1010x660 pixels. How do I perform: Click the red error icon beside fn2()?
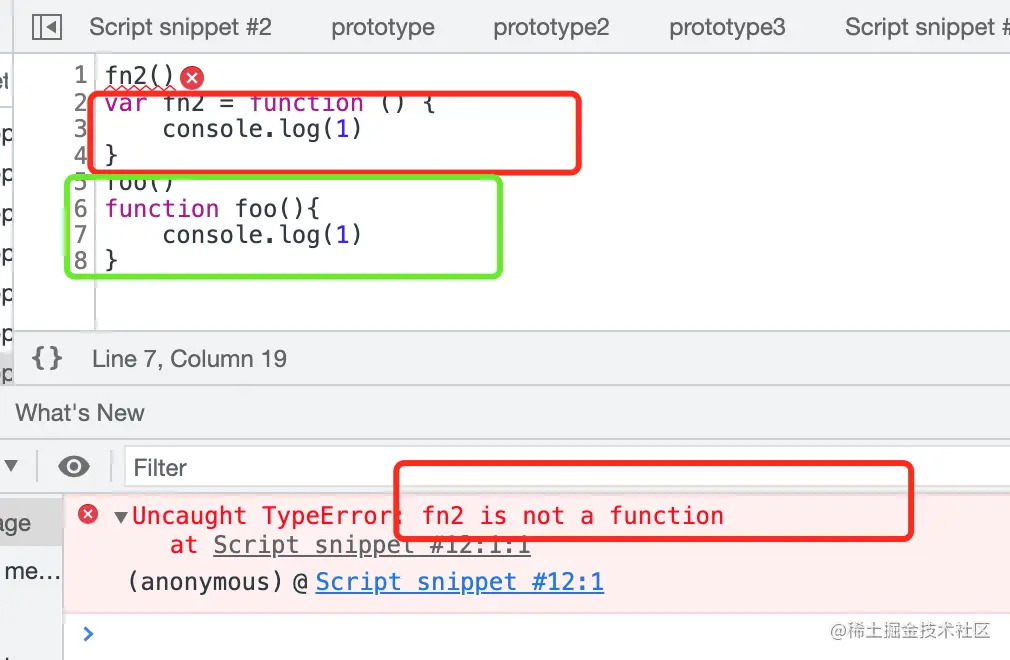click(191, 78)
